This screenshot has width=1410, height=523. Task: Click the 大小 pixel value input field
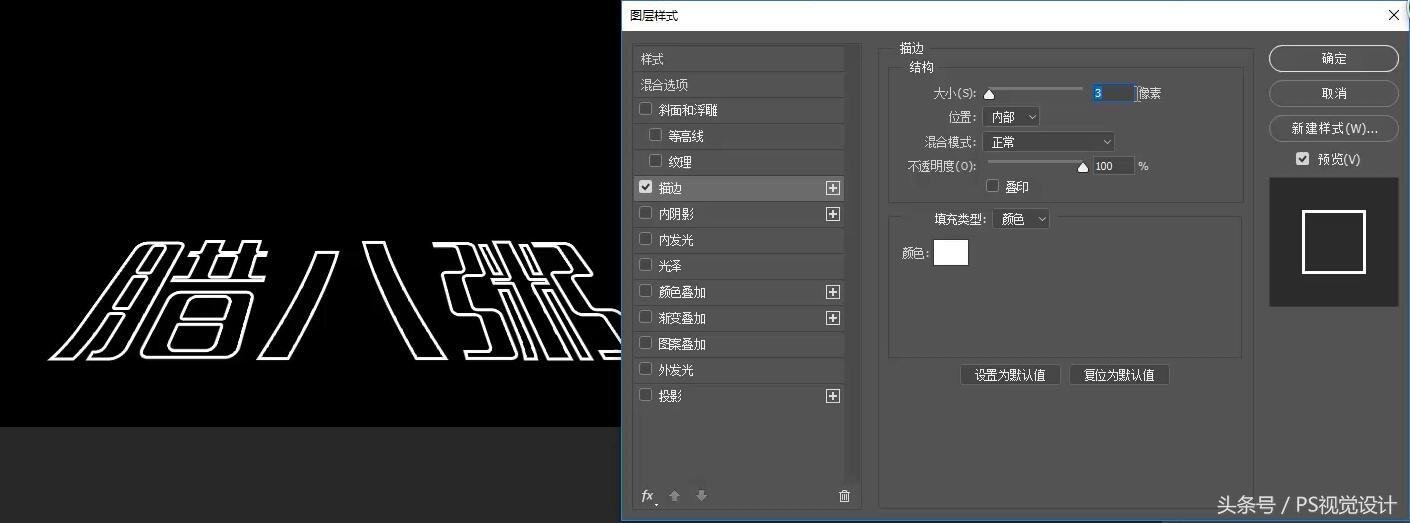coord(1113,93)
